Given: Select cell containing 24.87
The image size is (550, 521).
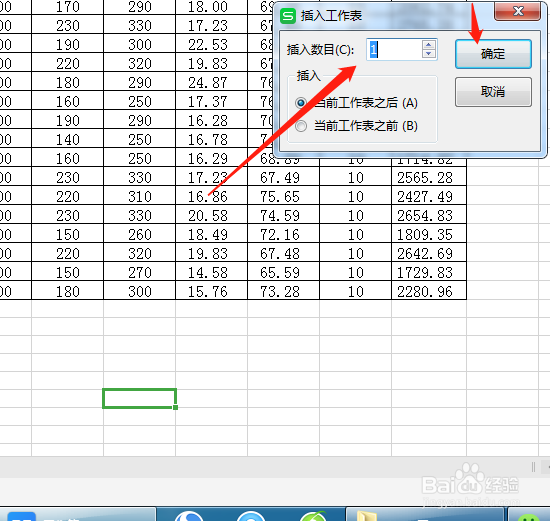Looking at the screenshot, I should (211, 81).
